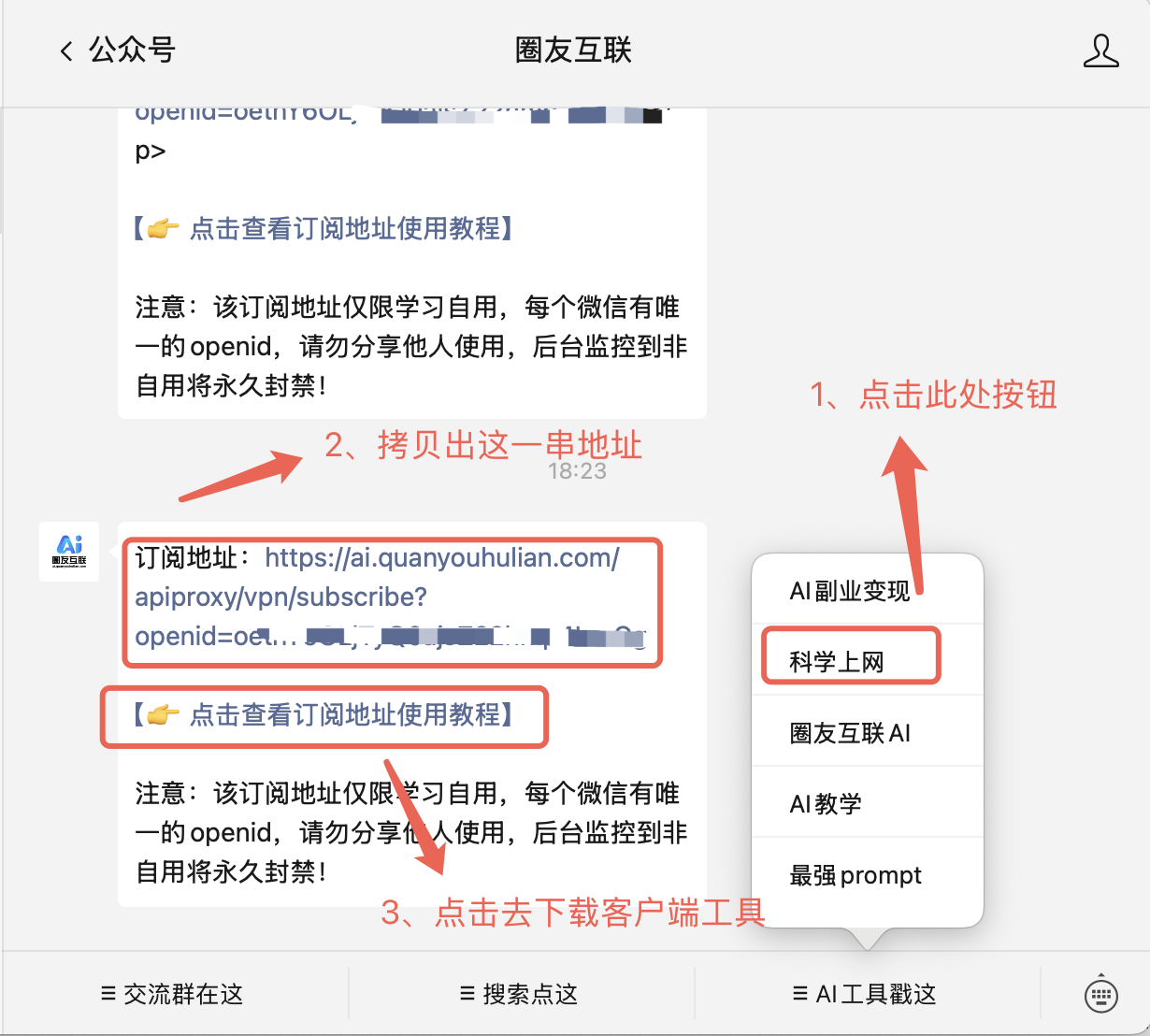1150x1036 pixels.
Task: Open lower 点击查看订阅地址使用教程 link
Action: click(x=323, y=715)
